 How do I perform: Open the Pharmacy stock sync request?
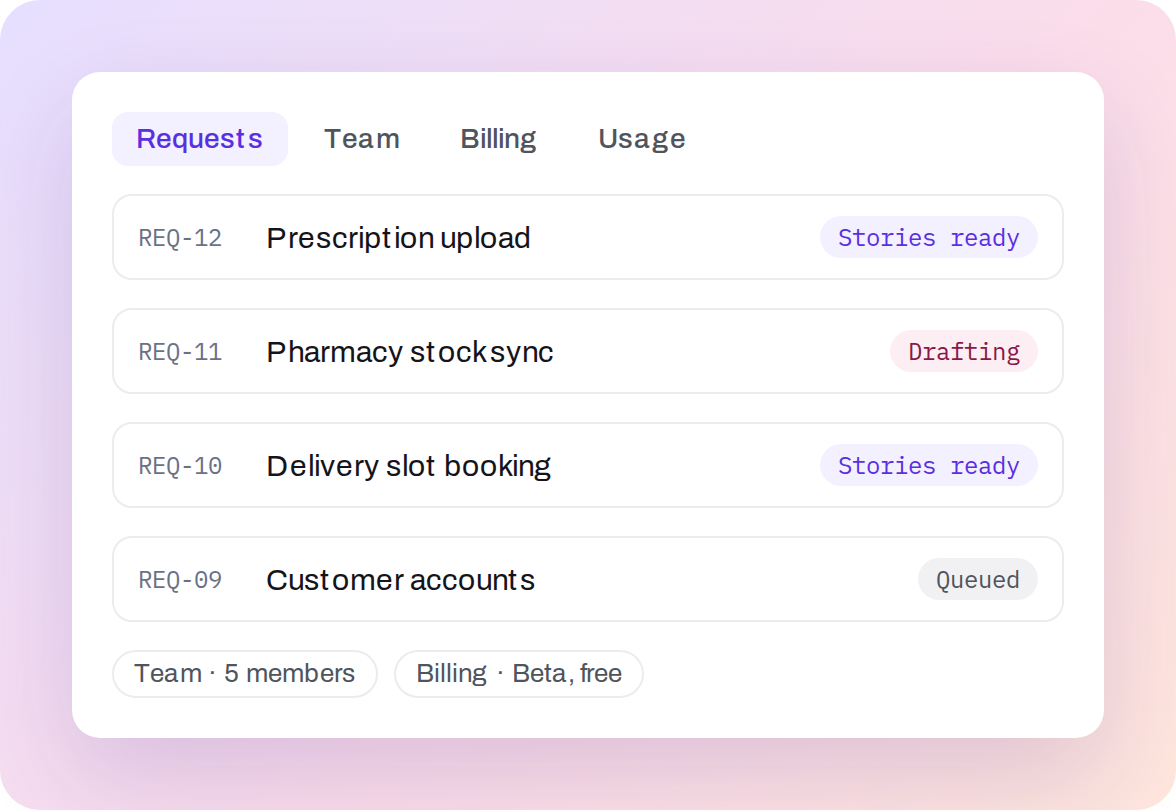coord(588,351)
